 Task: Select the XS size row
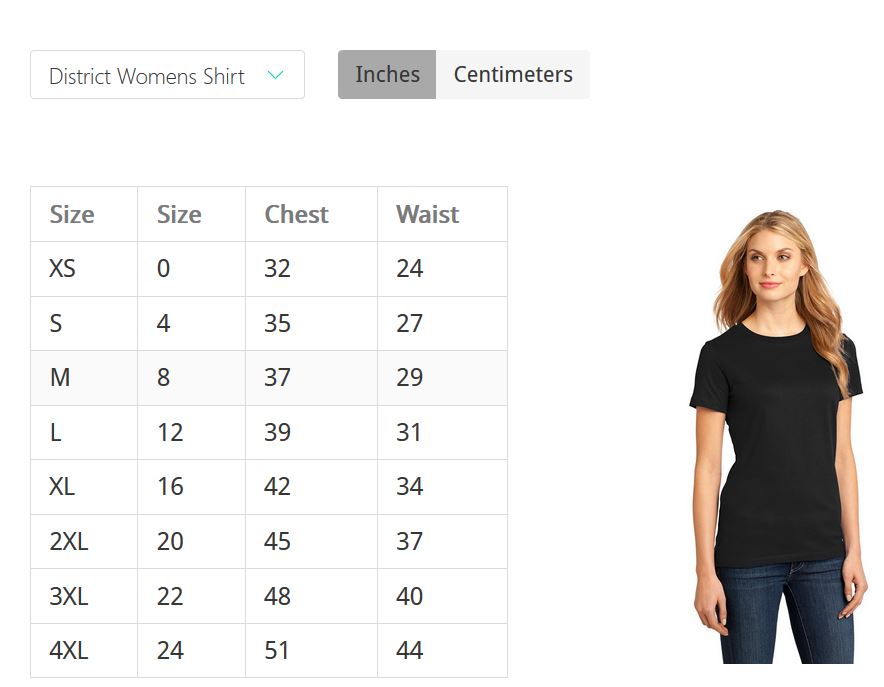coord(269,269)
